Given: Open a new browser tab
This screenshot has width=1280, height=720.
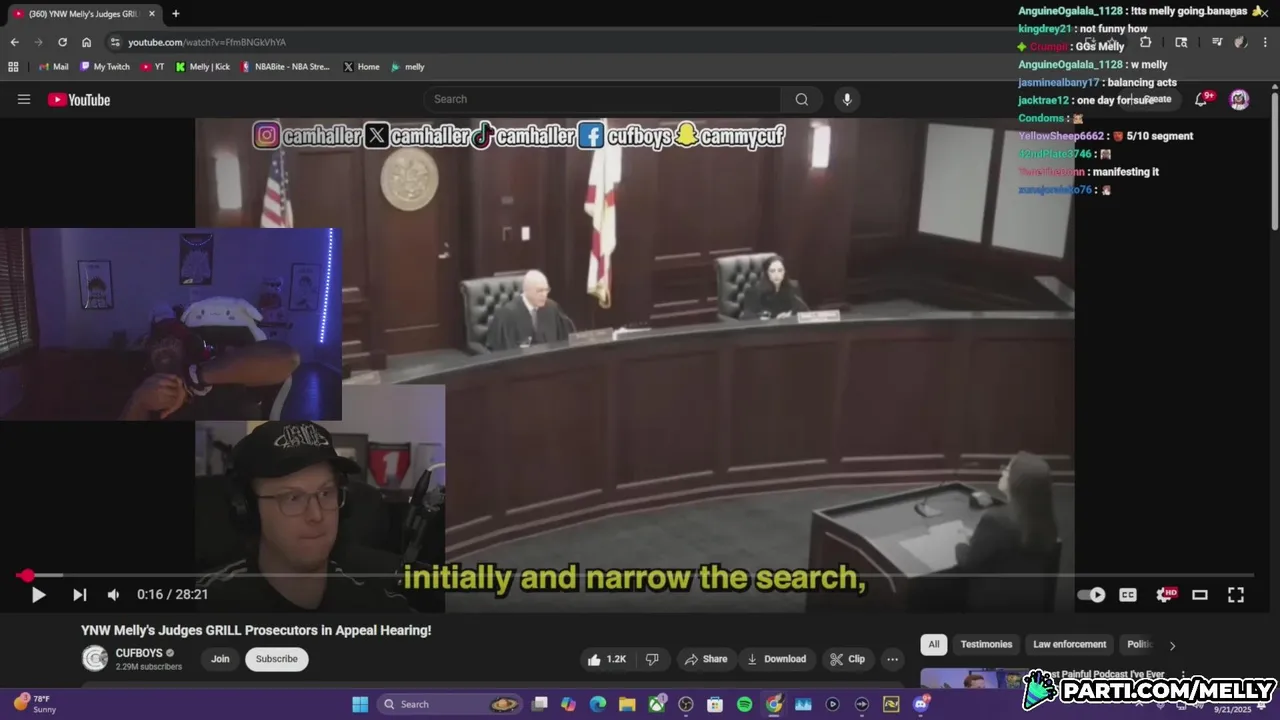Looking at the screenshot, I should pos(175,14).
